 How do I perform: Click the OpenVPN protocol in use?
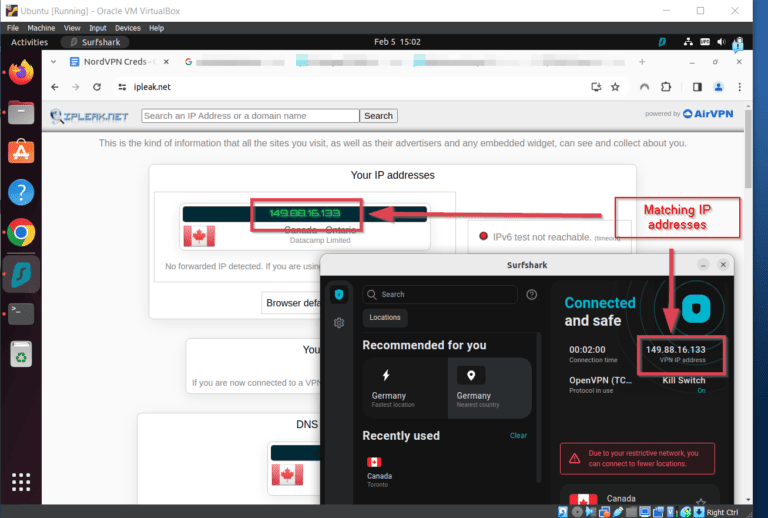(x=600, y=385)
